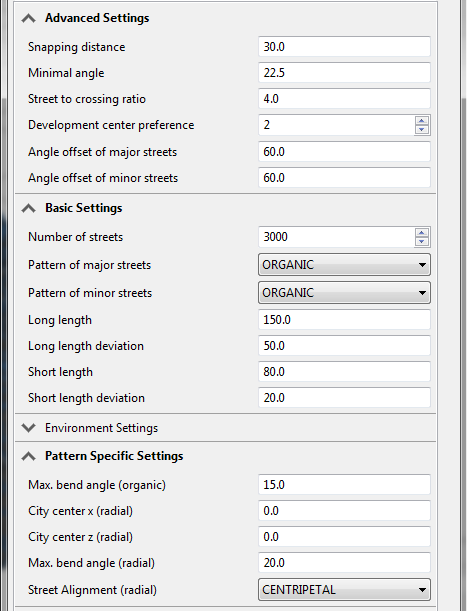Edit the Max. bend angle (organic) field
The width and height of the screenshot is (467, 611).
344,485
